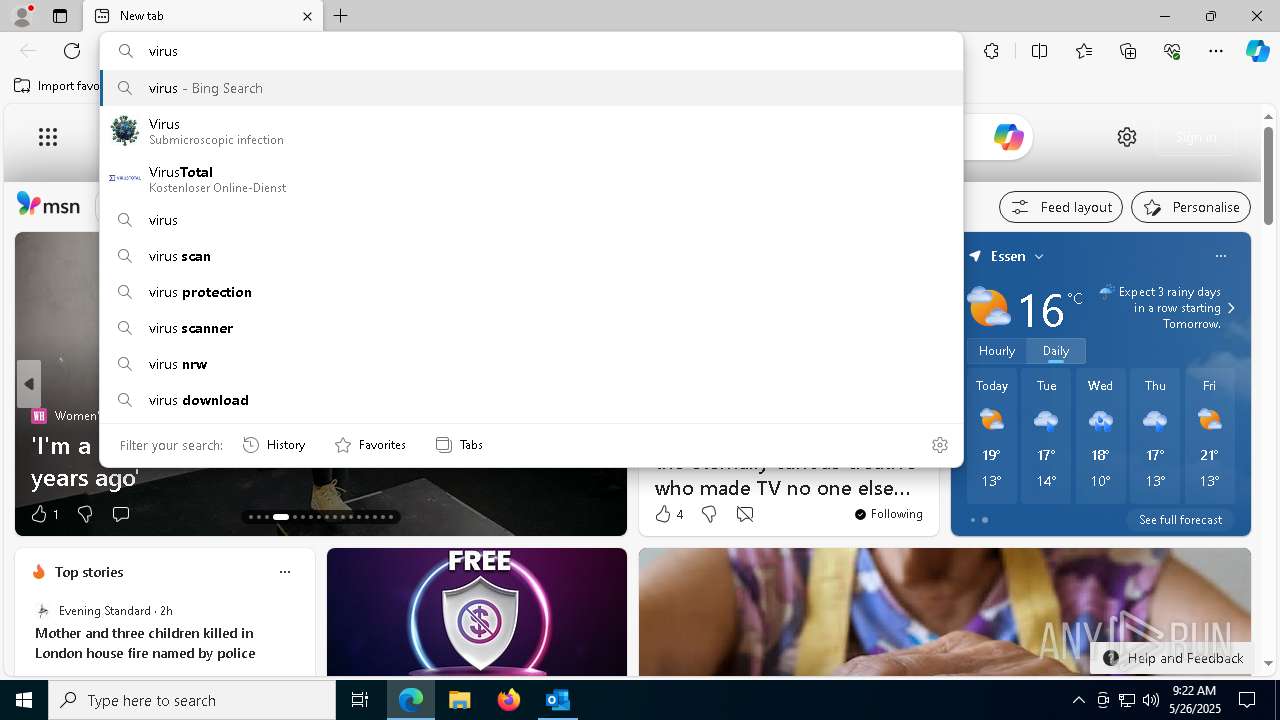This screenshot has height=720, width=1280.
Task: Click See full forecast link
Action: click(x=1180, y=520)
